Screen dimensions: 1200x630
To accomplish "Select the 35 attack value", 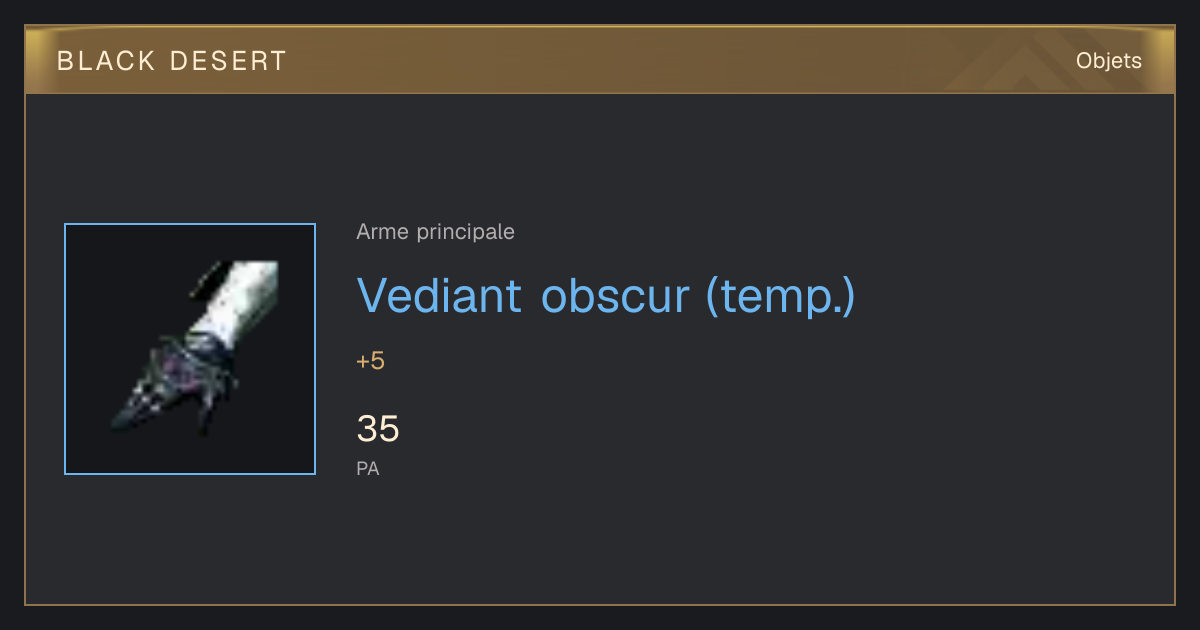I will (x=378, y=429).
